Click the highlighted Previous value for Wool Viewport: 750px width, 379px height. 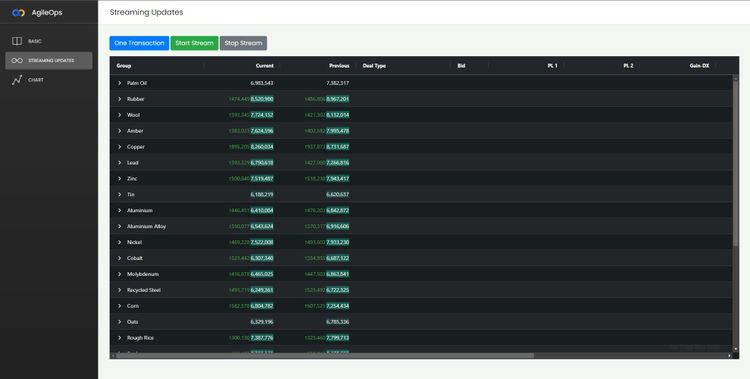point(338,115)
